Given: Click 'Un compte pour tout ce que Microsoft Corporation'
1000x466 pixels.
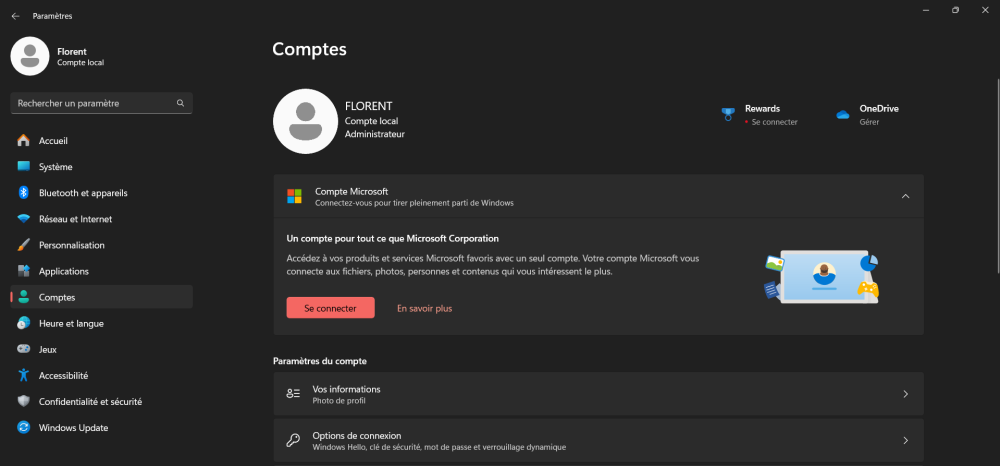Looking at the screenshot, I should click(x=393, y=238).
